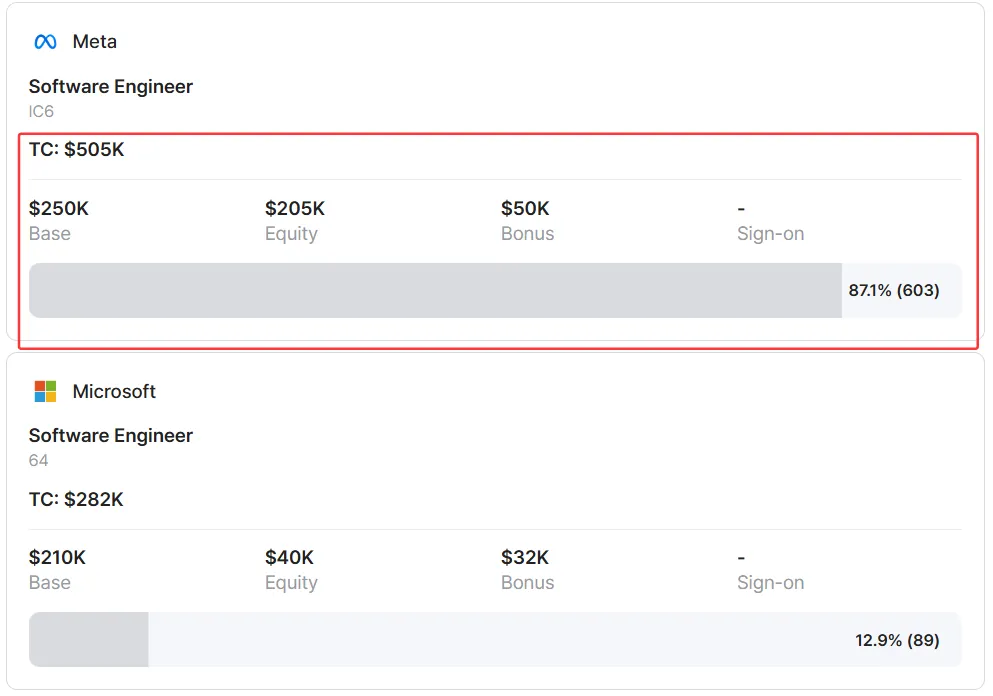Click the 87.1% (603) vote count

pyautogui.click(x=894, y=291)
